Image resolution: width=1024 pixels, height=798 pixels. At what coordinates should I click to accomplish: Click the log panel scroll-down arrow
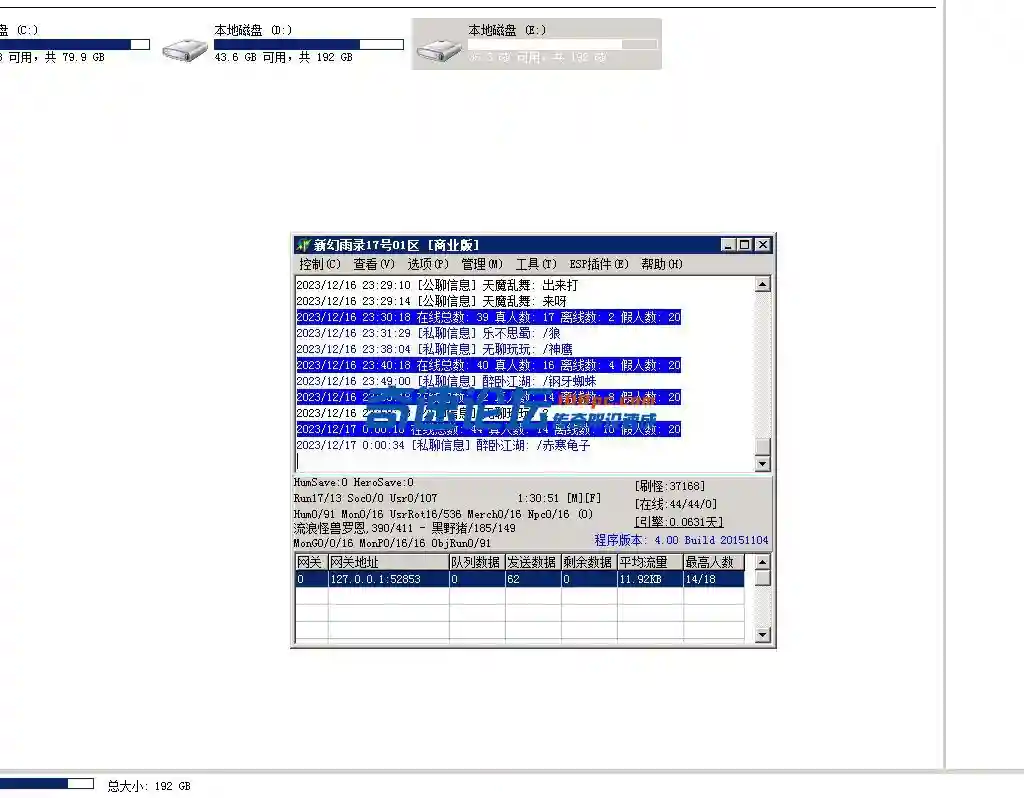click(x=762, y=464)
